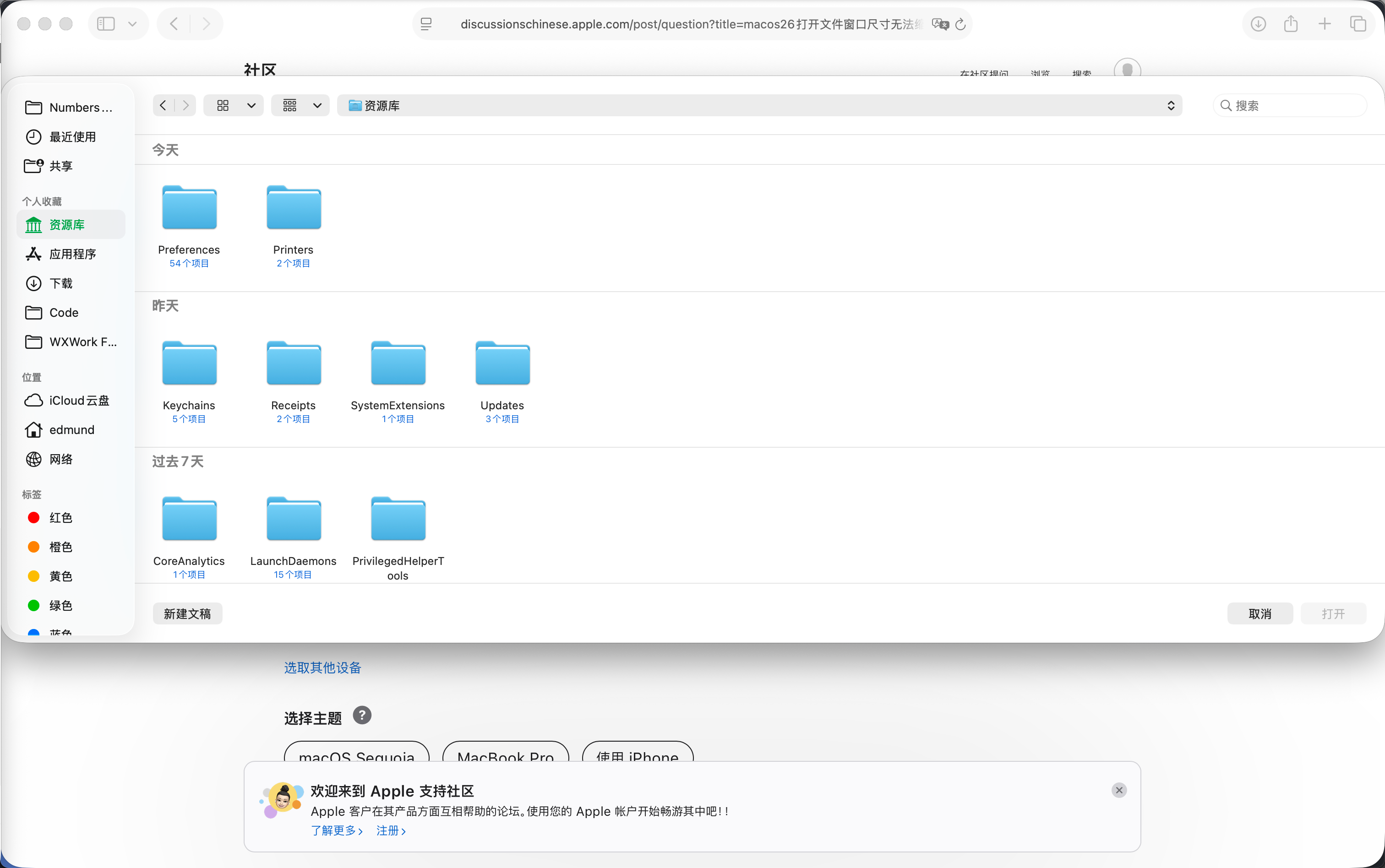The width and height of the screenshot is (1385, 868).
Task: Select 应用程序 in sidebar
Action: pyautogui.click(x=72, y=254)
